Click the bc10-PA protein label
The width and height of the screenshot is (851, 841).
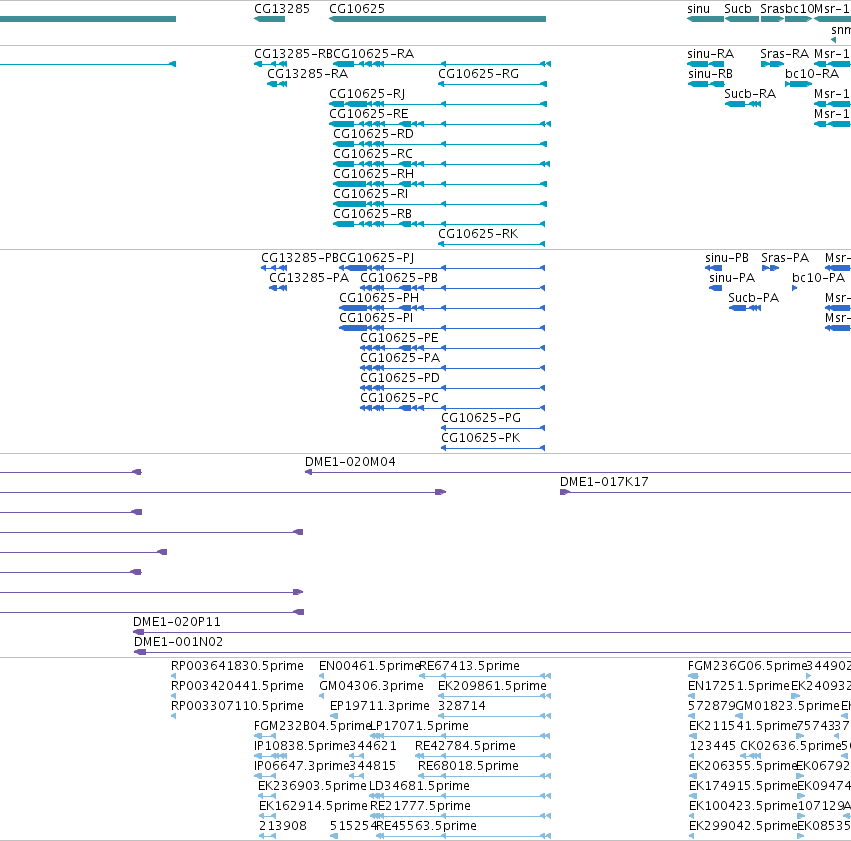coord(818,278)
